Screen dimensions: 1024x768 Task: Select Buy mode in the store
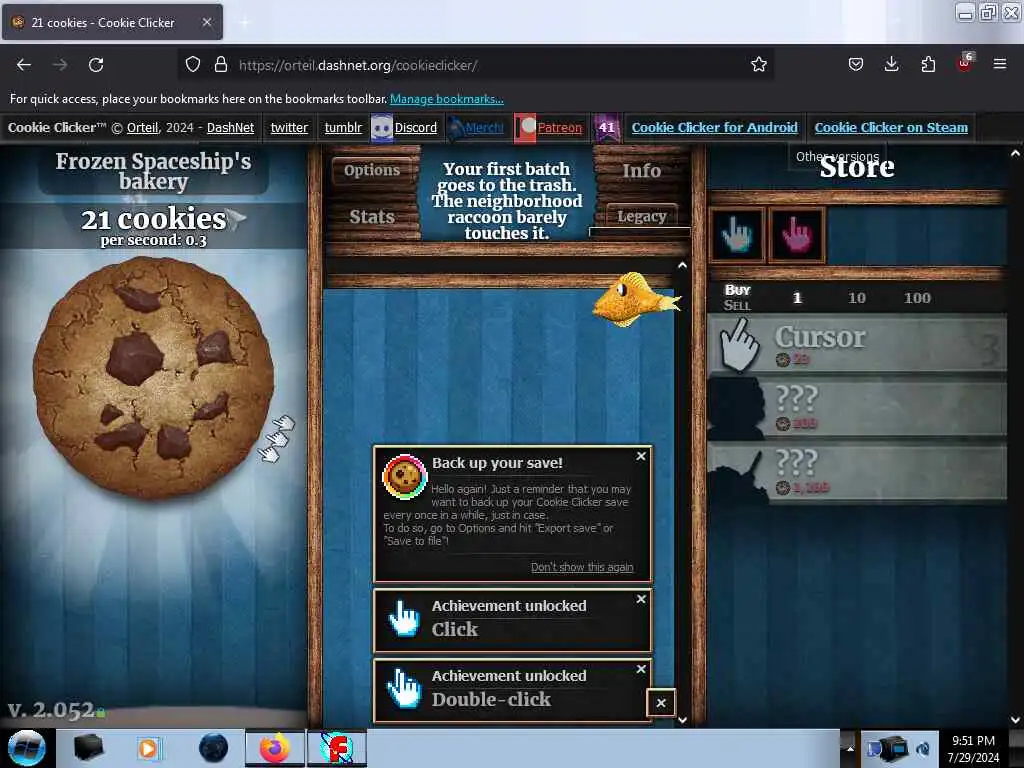pos(737,290)
